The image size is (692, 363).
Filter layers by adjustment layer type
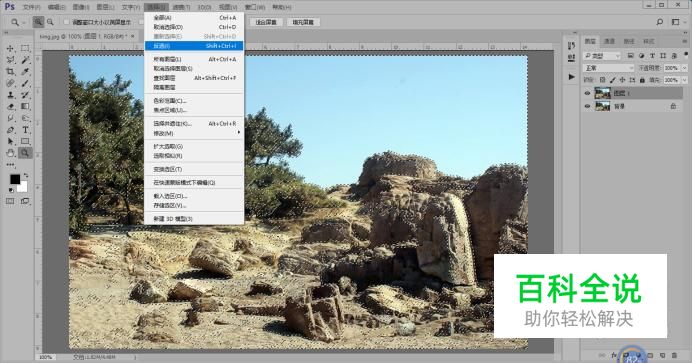point(641,56)
